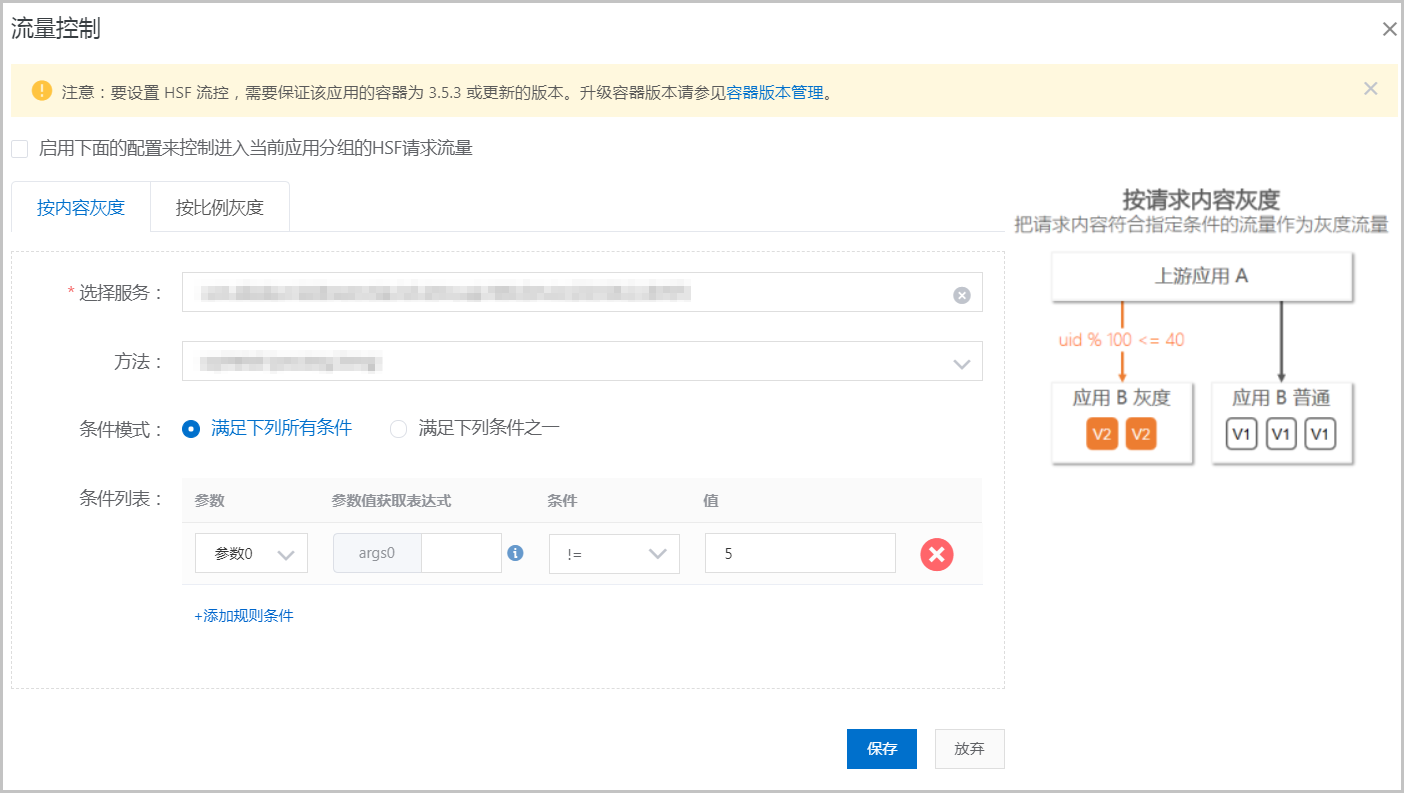Enable the HSF request flow control checkbox
1404x793 pixels.
(20, 149)
